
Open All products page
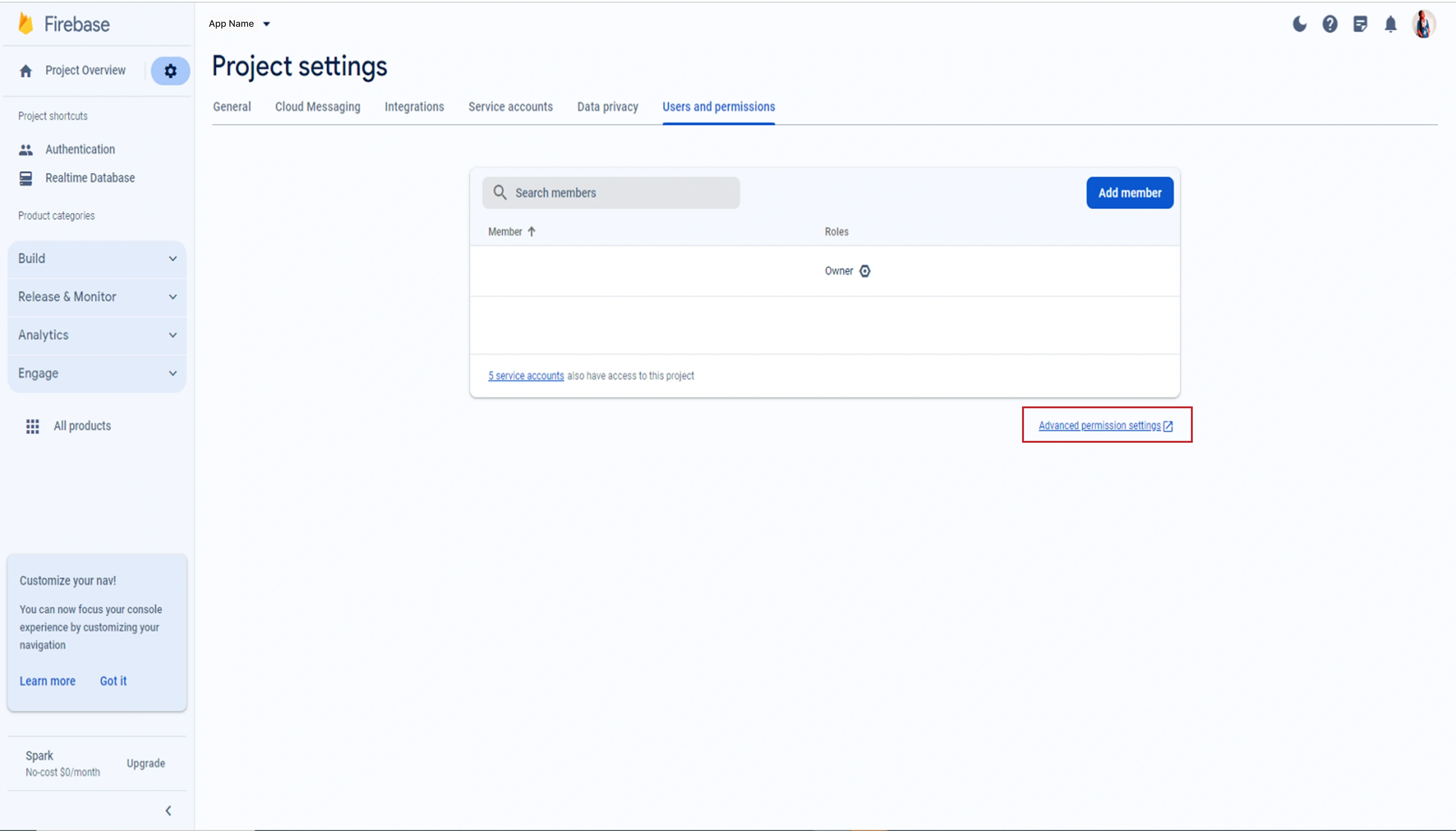point(82,426)
